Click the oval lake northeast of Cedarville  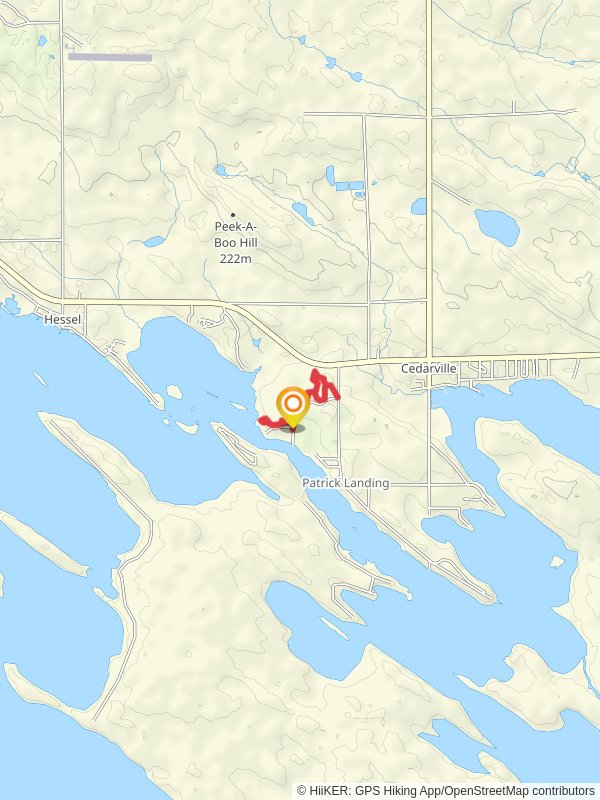coord(497,227)
